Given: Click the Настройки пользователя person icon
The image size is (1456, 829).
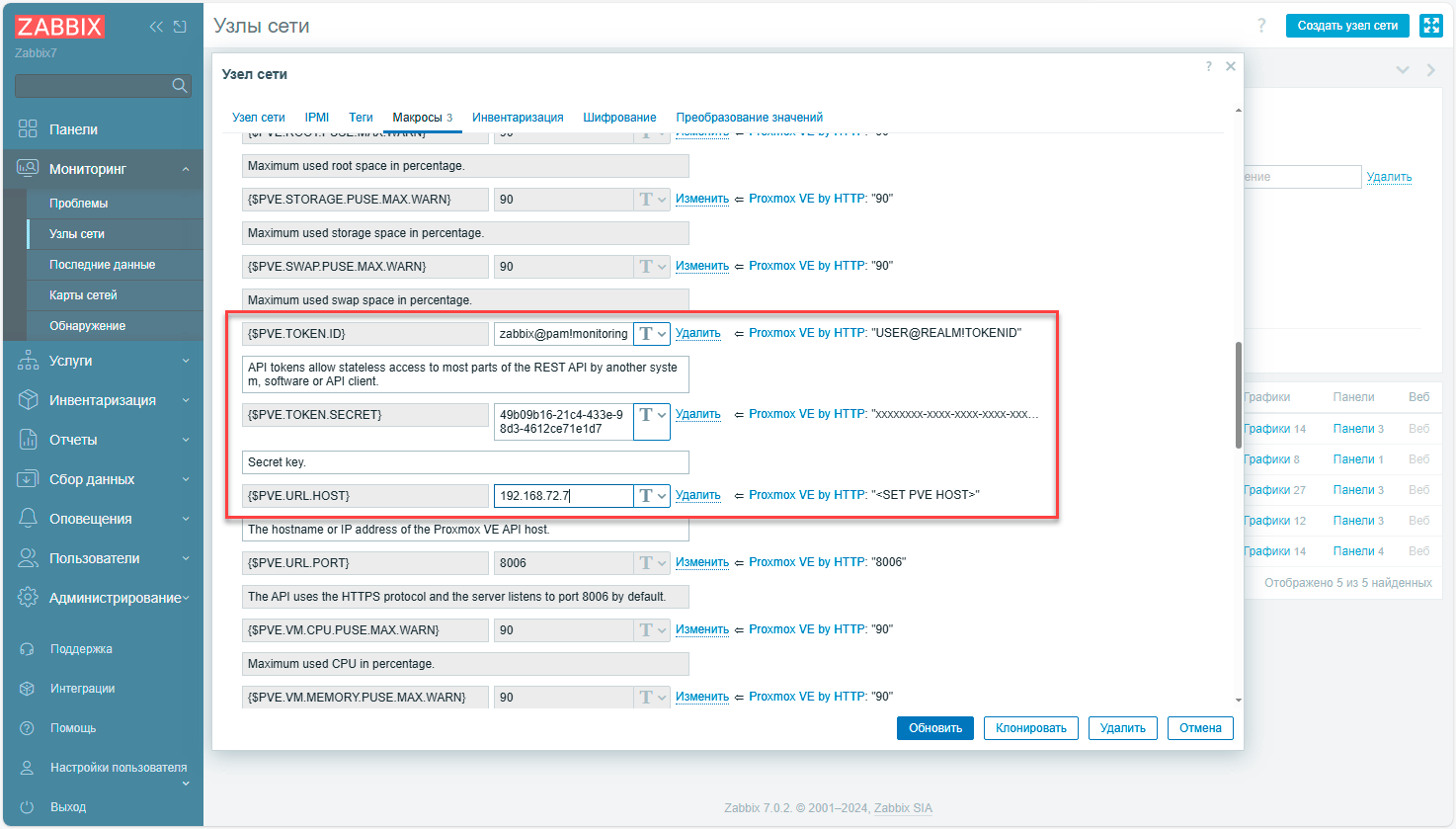Looking at the screenshot, I should [x=28, y=768].
